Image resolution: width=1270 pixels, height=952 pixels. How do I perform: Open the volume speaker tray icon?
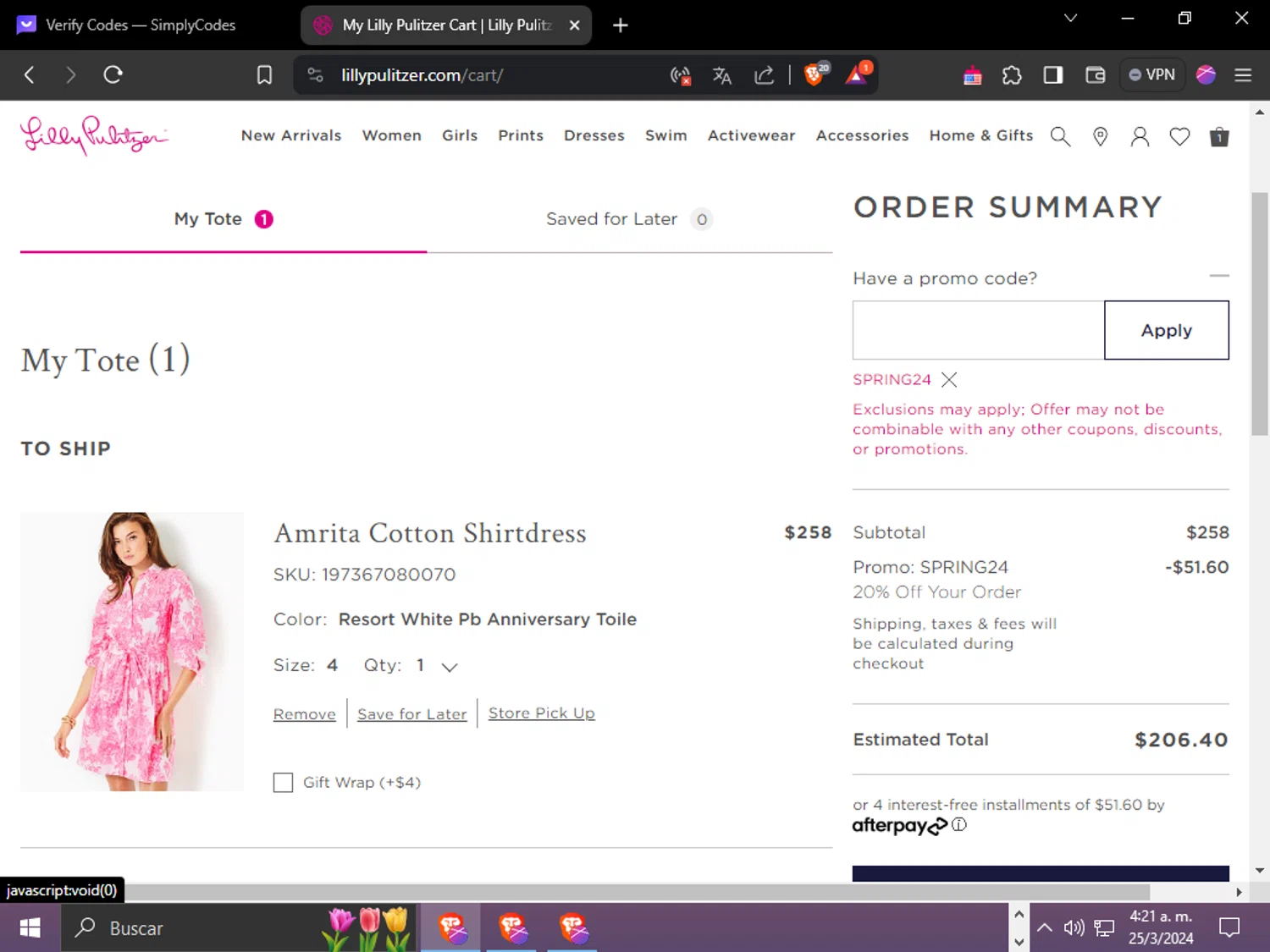point(1074,928)
